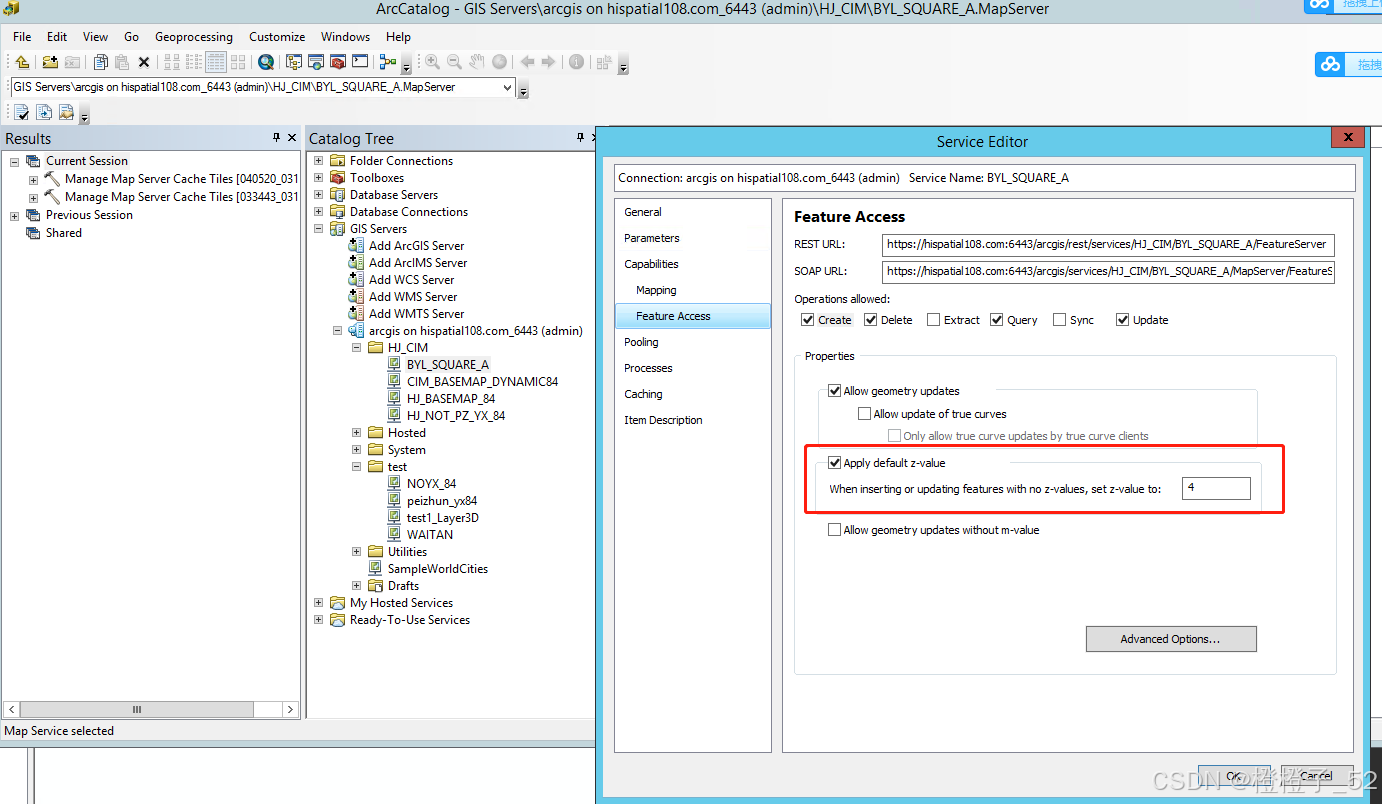Toggle the Create operation checkbox
Screen dimensions: 1382x804
point(808,320)
